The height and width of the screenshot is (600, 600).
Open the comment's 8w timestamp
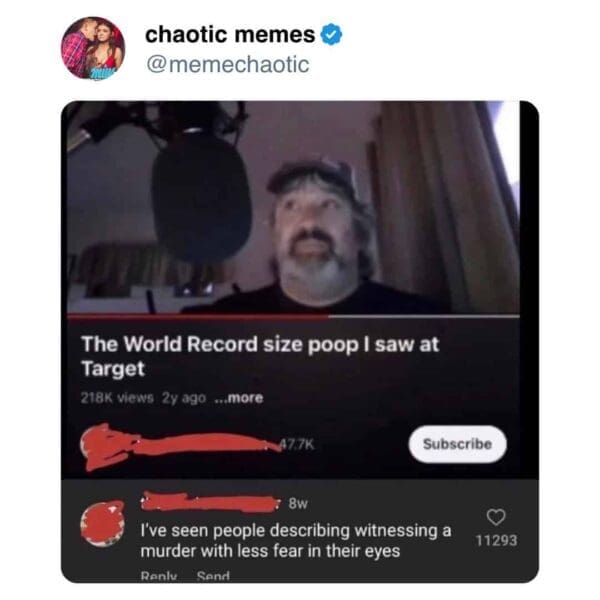298,504
